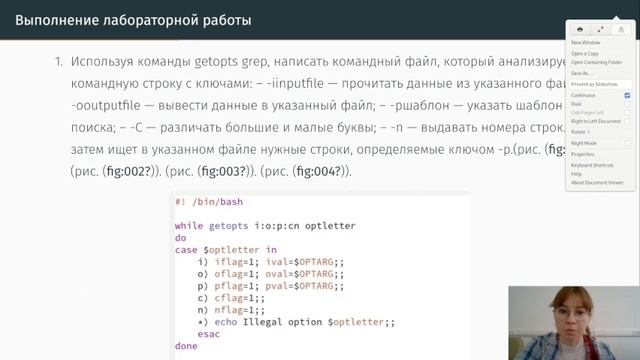Click code line "c) cflag=1;;"
640x360 pixels.
[231, 298]
